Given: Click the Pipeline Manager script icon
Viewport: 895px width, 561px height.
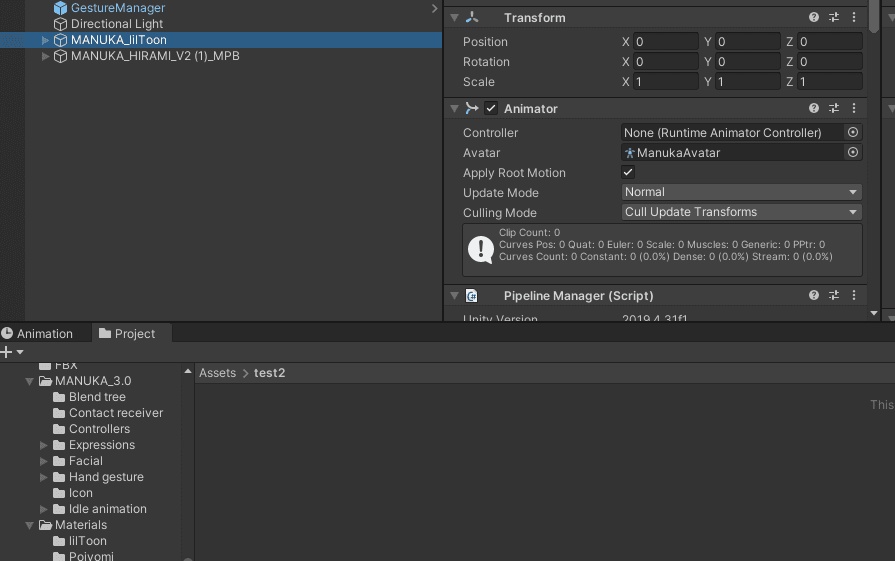Looking at the screenshot, I should [471, 296].
